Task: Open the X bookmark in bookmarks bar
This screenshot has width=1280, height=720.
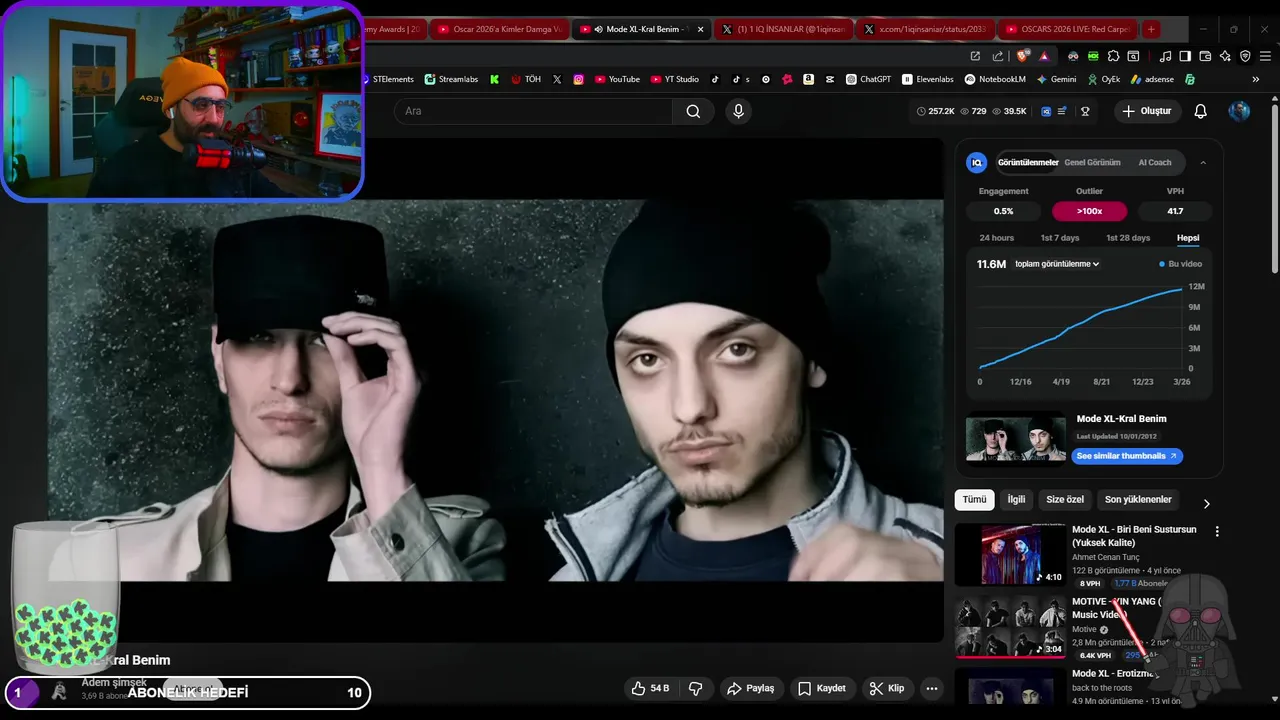Action: [557, 79]
